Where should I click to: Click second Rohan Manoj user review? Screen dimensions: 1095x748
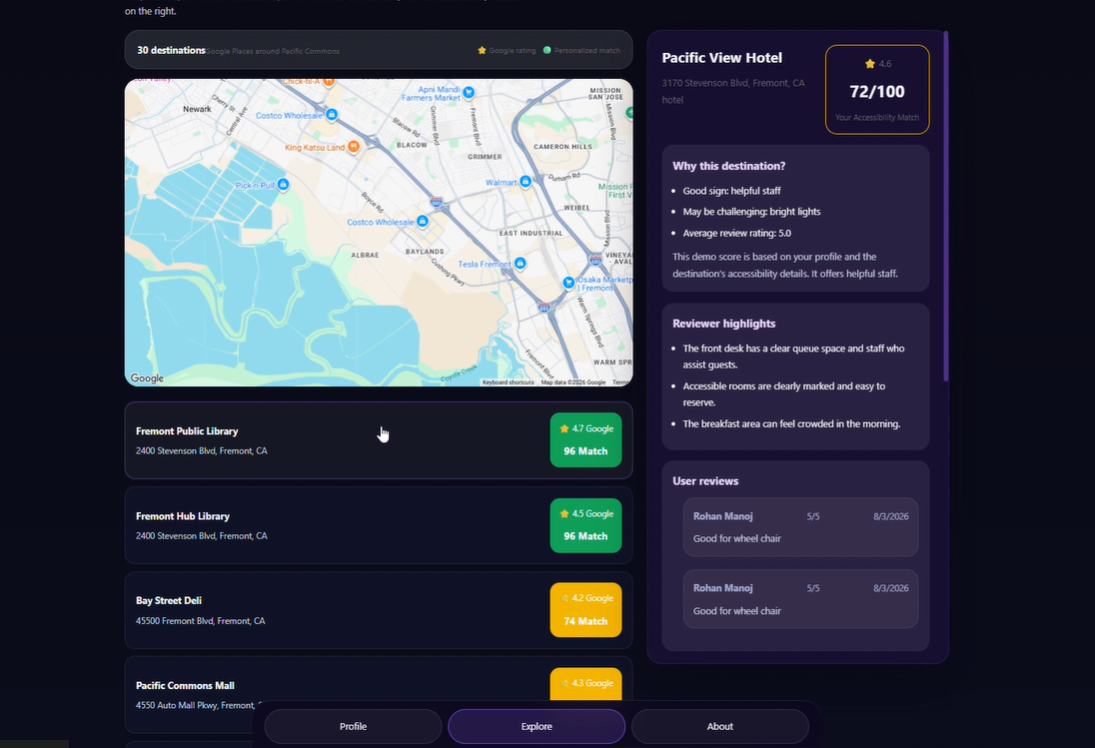coord(800,599)
